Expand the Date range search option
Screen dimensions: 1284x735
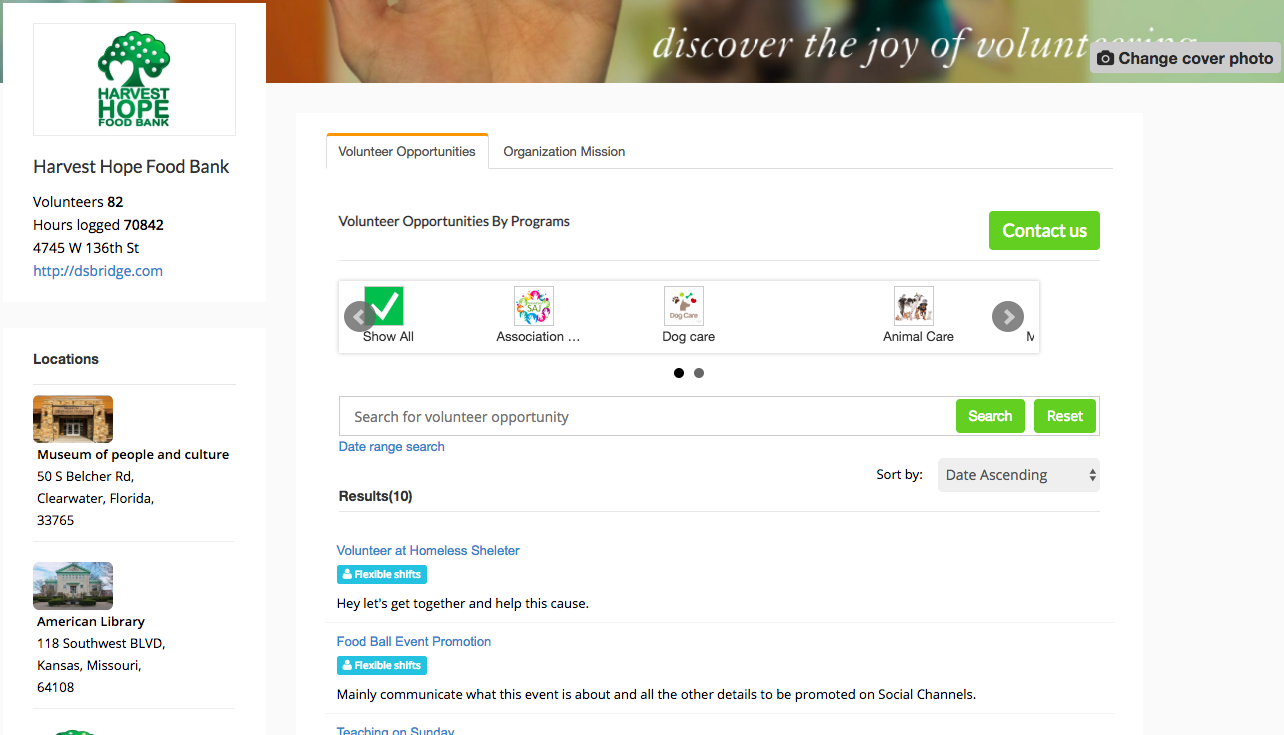[x=392, y=447]
